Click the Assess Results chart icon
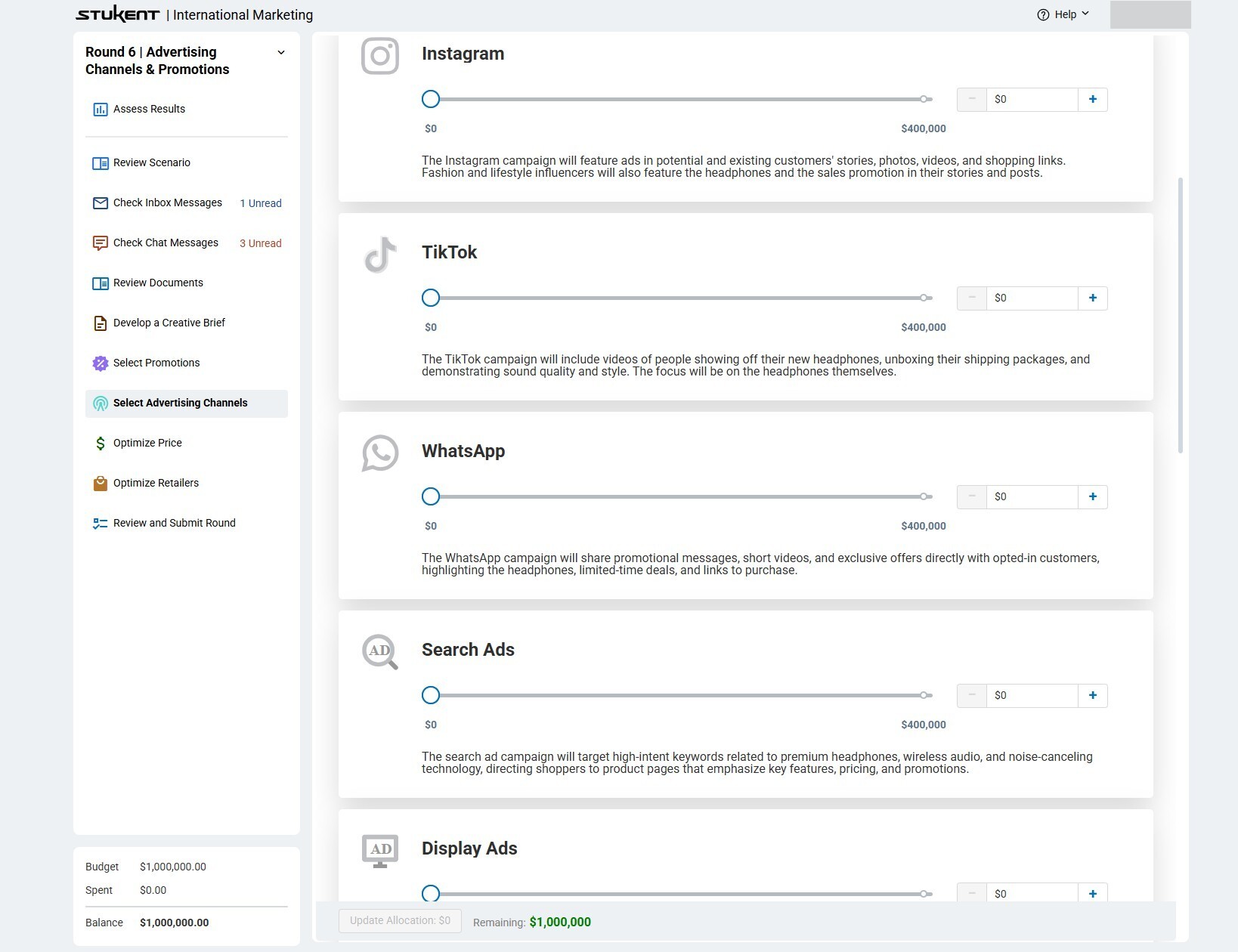 100,110
